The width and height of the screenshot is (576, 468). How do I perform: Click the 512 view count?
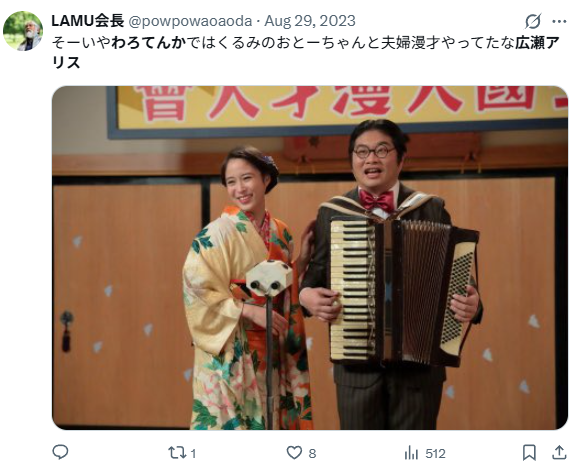click(435, 454)
